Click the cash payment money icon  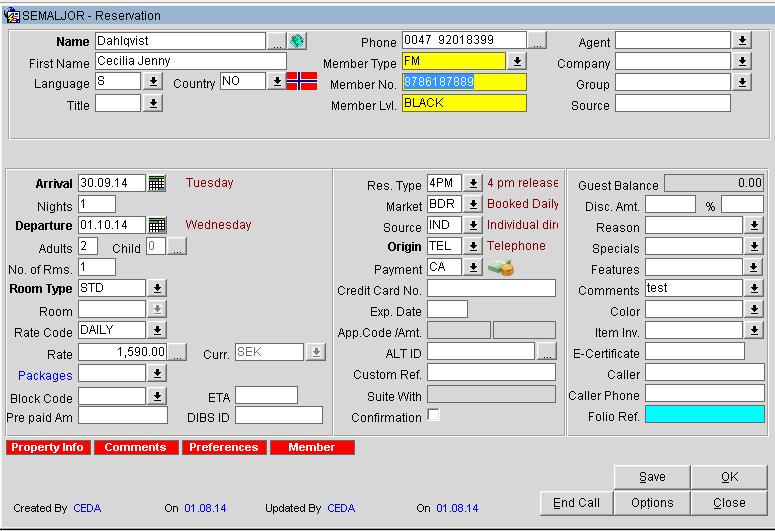(x=501, y=267)
